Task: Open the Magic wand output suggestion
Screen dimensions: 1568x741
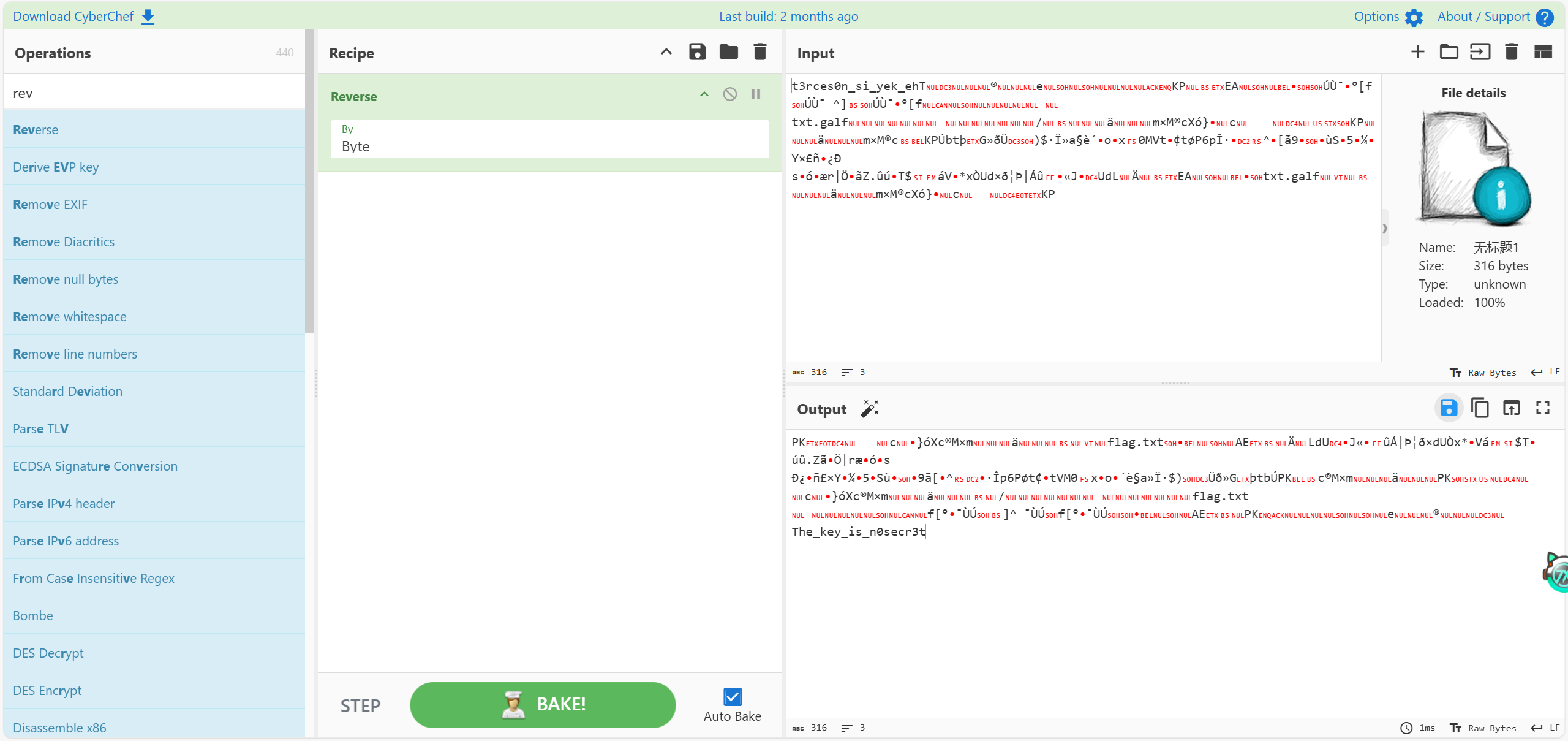Action: (x=870, y=409)
